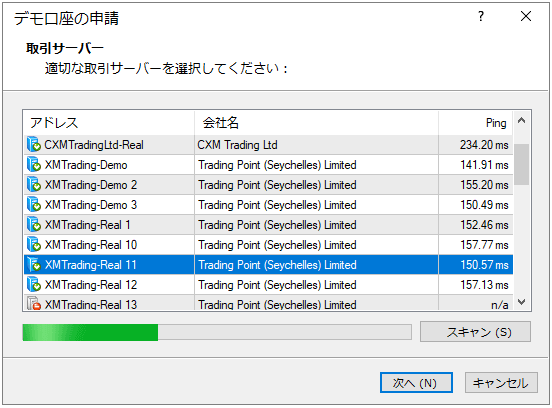552x408 pixels.
Task: Click the 157.77 ms ping value
Action: 484,245
